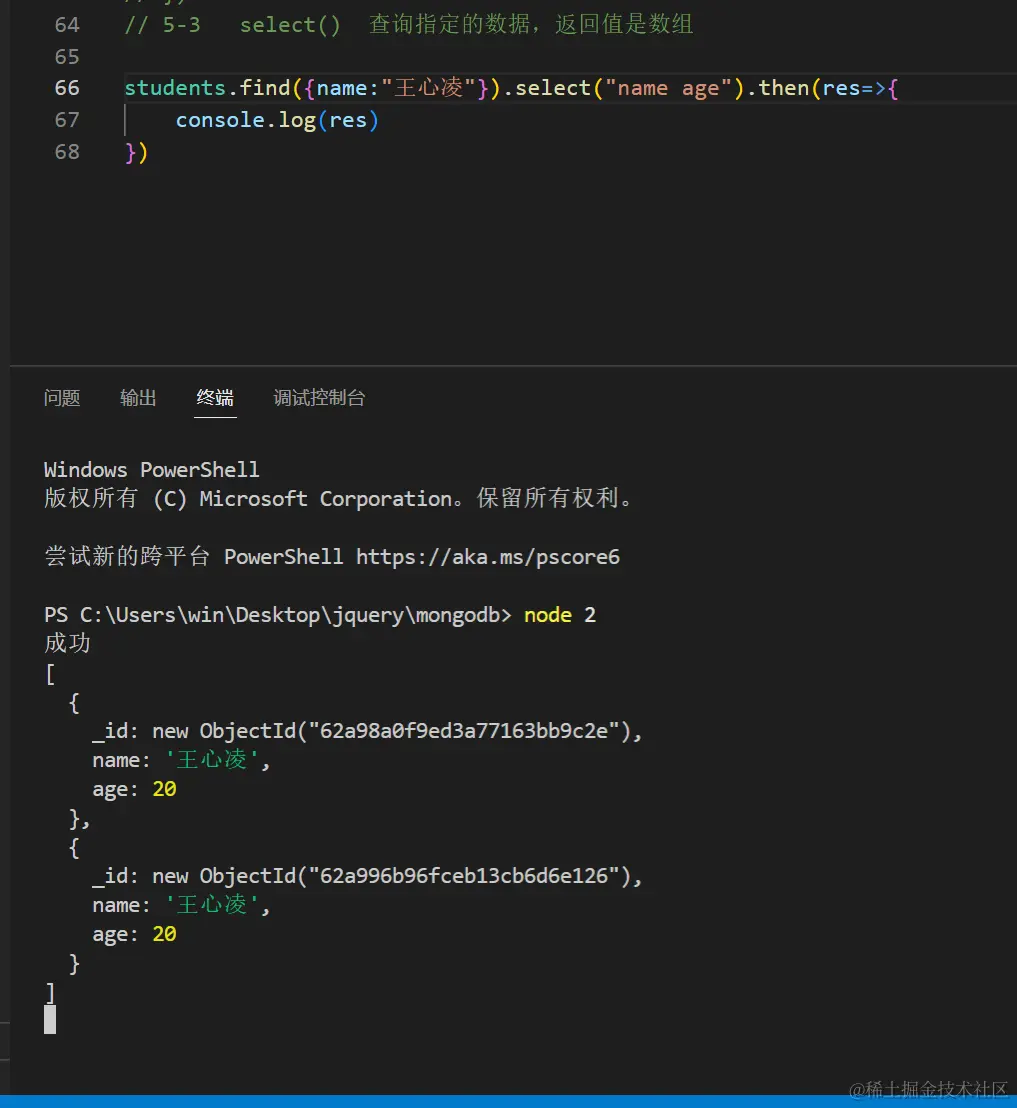Click the 成功 output text in terminal
This screenshot has width=1017, height=1108.
[67, 643]
